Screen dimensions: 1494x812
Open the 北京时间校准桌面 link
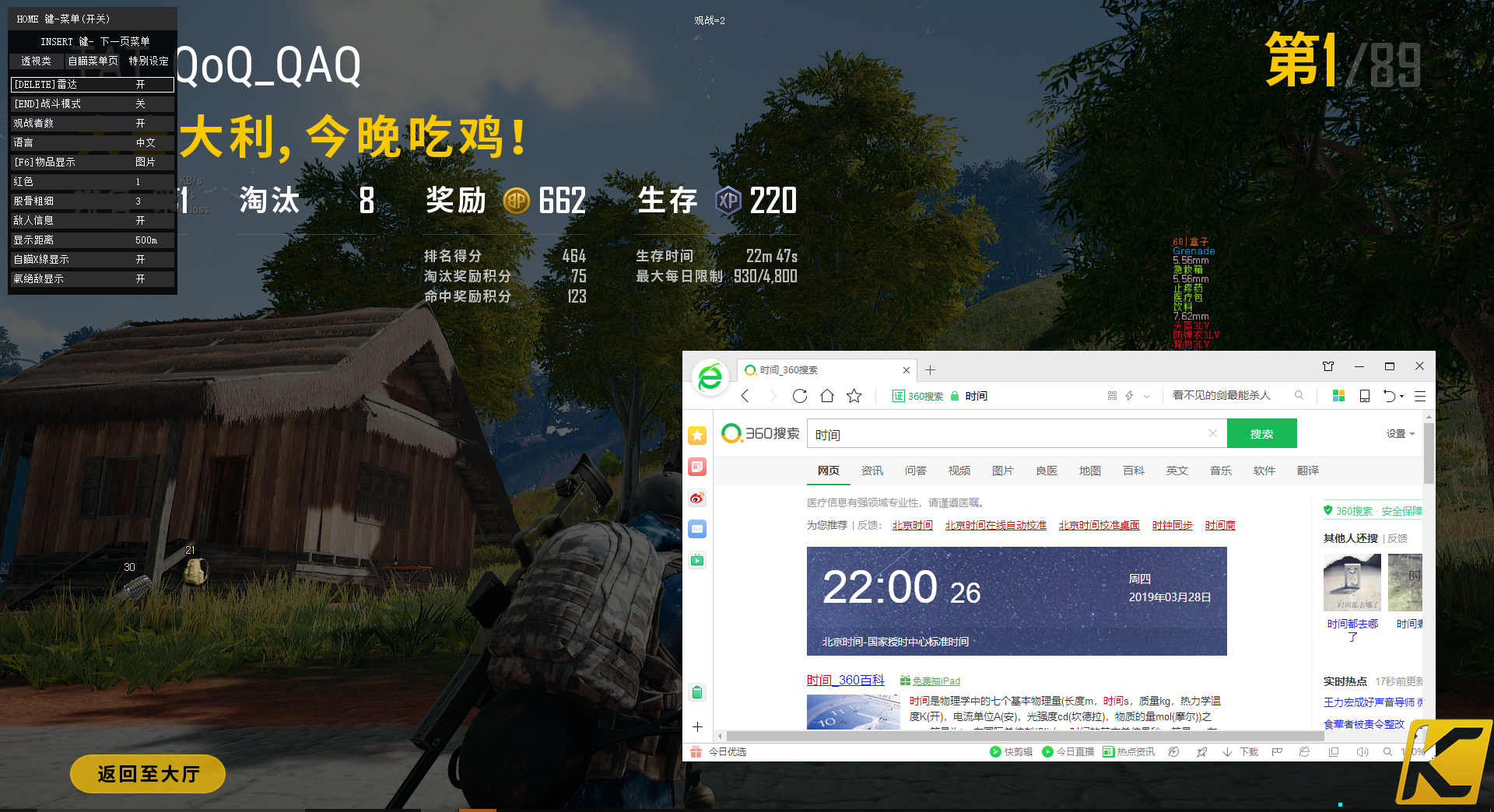[x=1099, y=526]
